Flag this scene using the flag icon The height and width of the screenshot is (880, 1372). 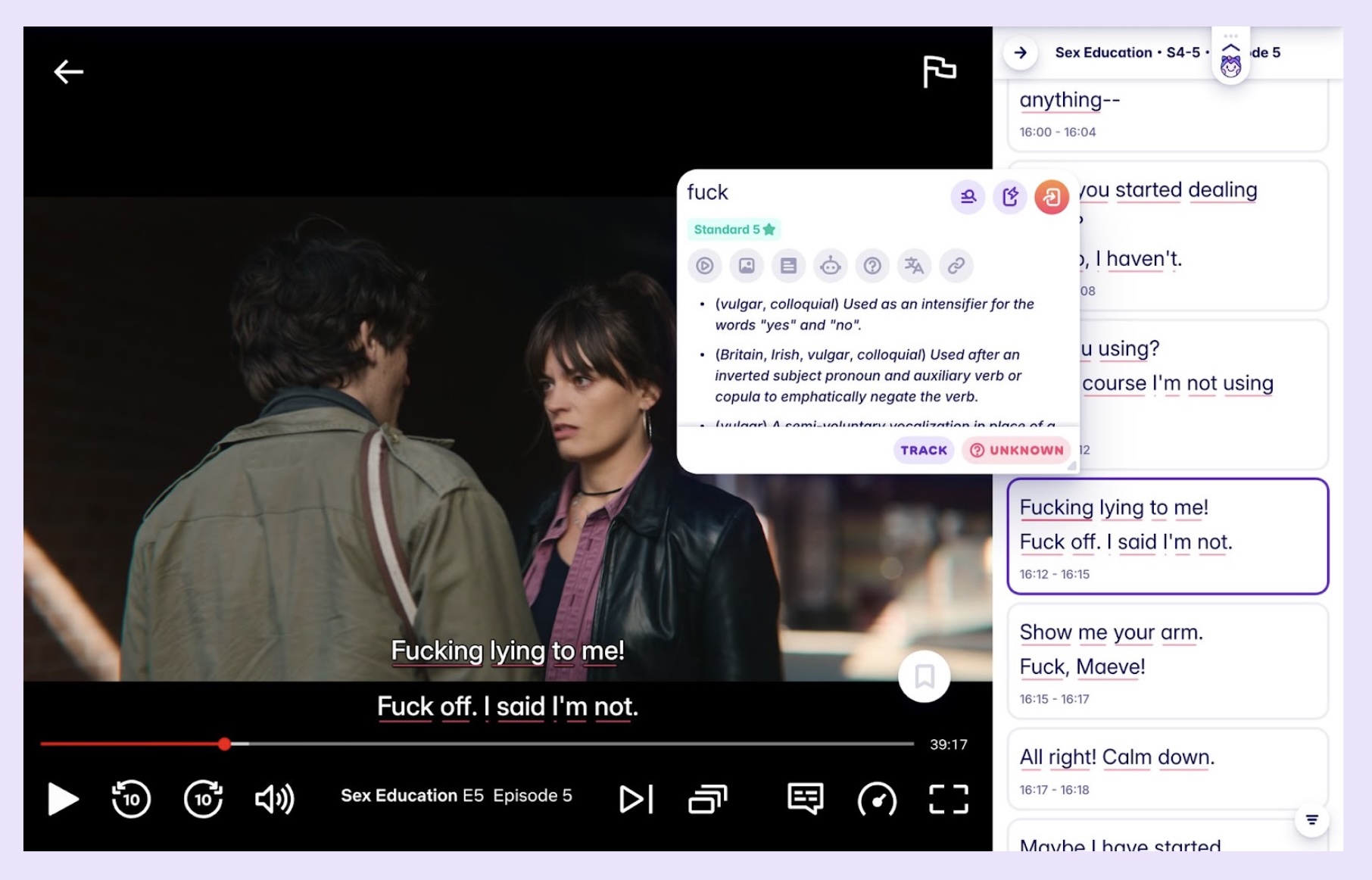[x=941, y=70]
